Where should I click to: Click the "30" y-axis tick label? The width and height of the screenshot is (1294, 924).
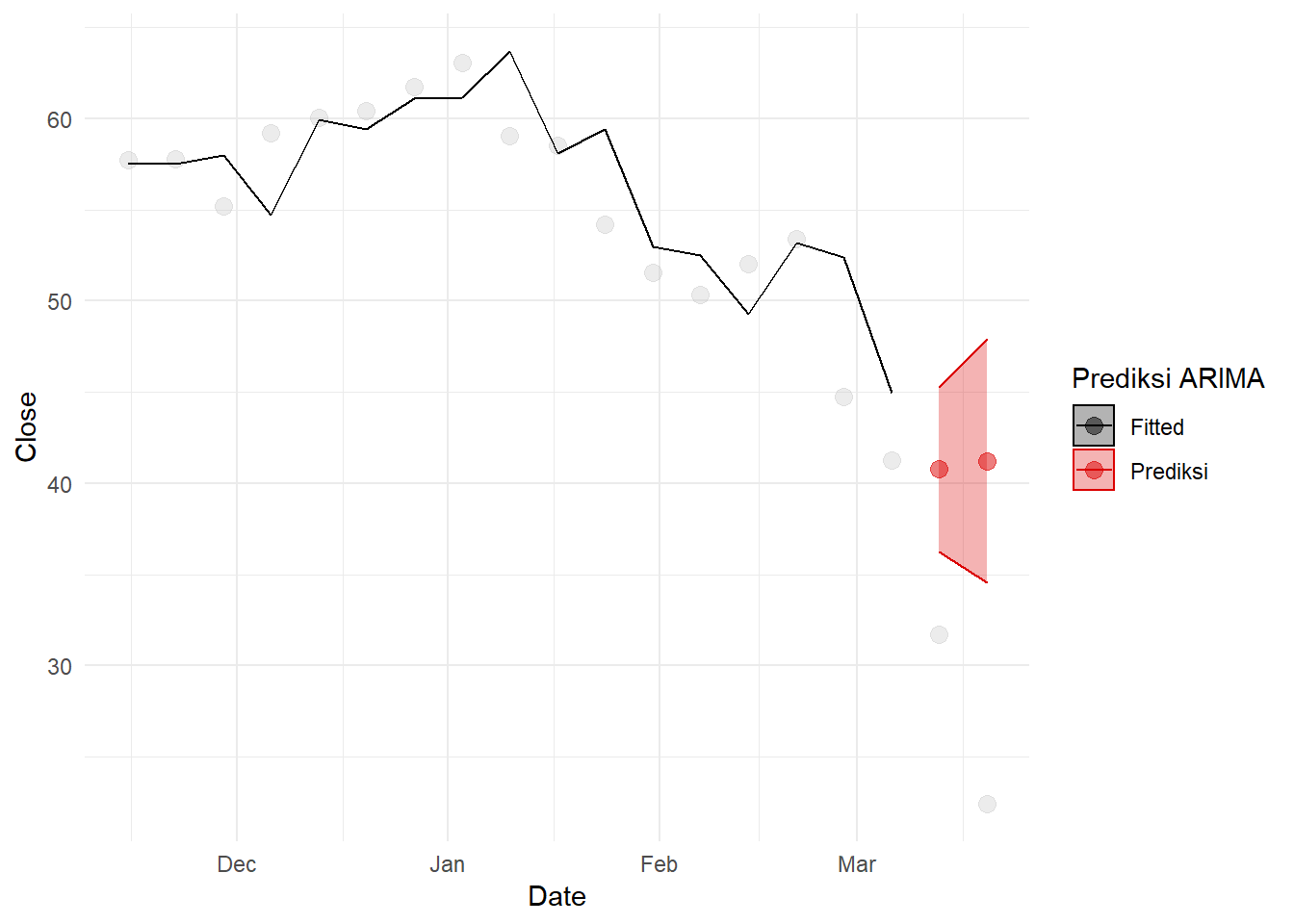coord(60,666)
